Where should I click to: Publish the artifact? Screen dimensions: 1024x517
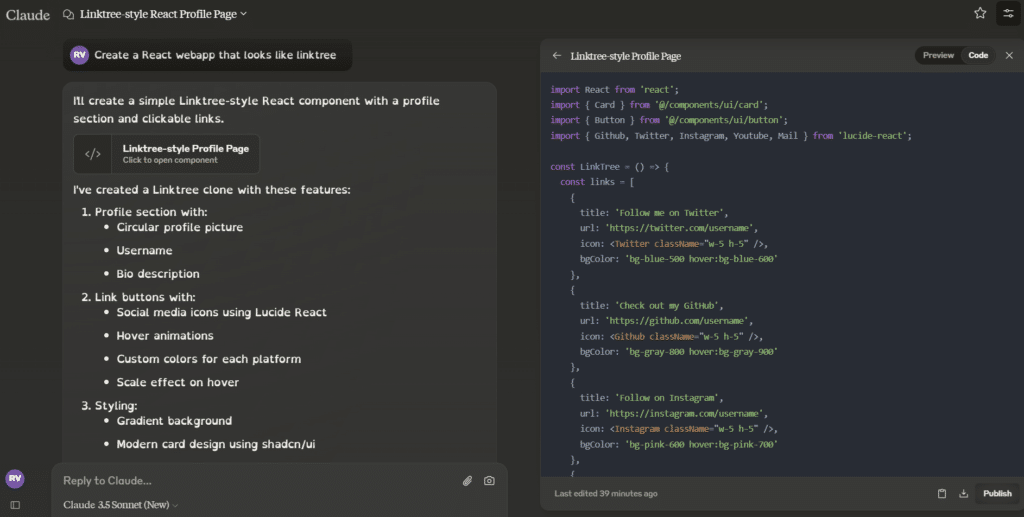click(997, 494)
